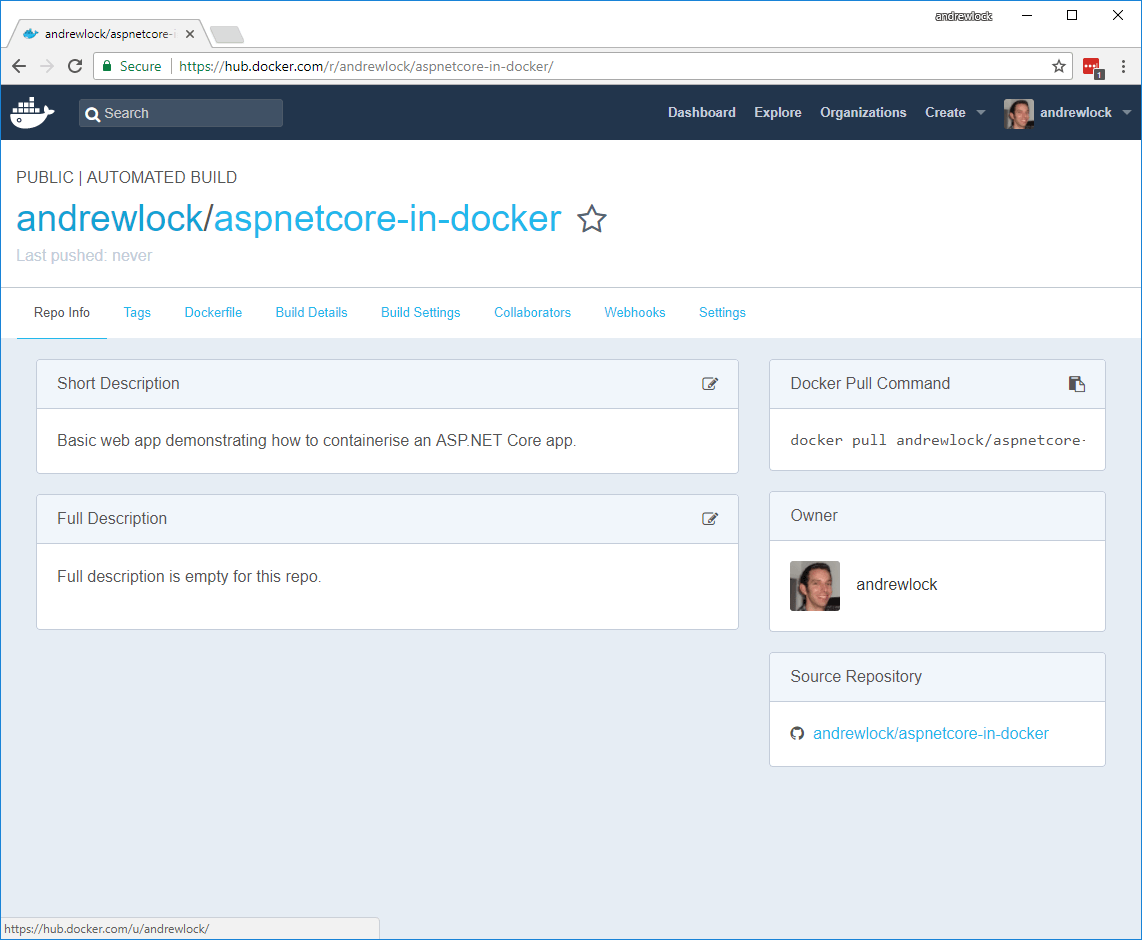Expand the andrewlock account dropdown arrow
The height and width of the screenshot is (940, 1142).
(x=1127, y=113)
